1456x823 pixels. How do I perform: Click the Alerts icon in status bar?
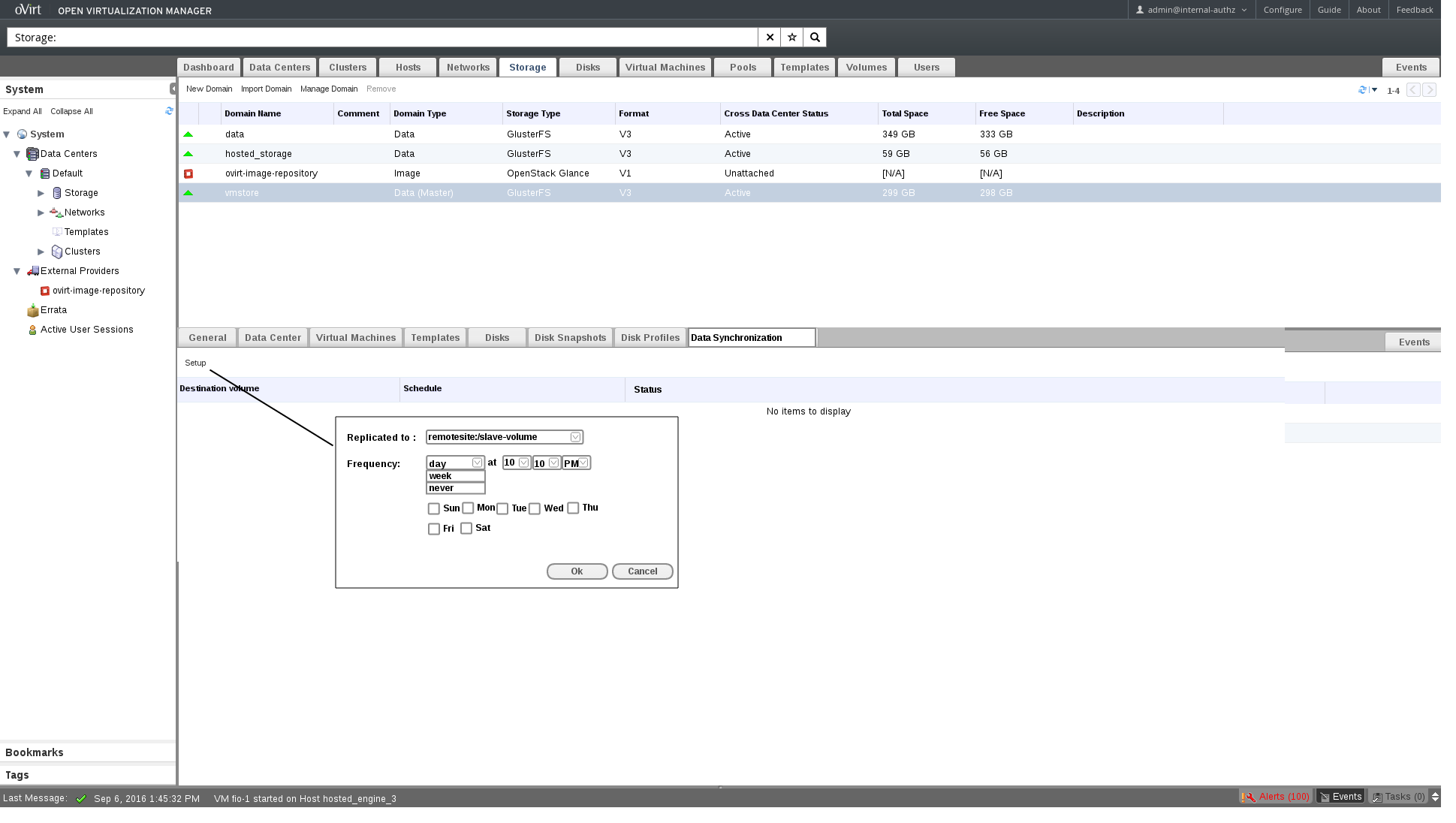1248,797
